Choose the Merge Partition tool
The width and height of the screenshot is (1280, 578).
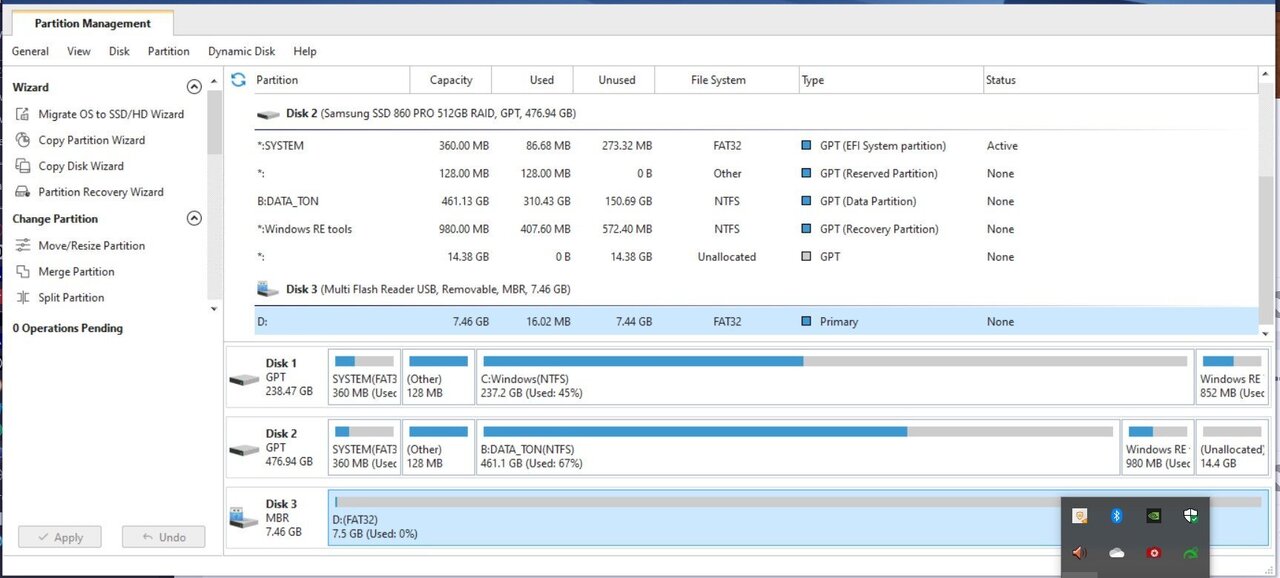76,272
